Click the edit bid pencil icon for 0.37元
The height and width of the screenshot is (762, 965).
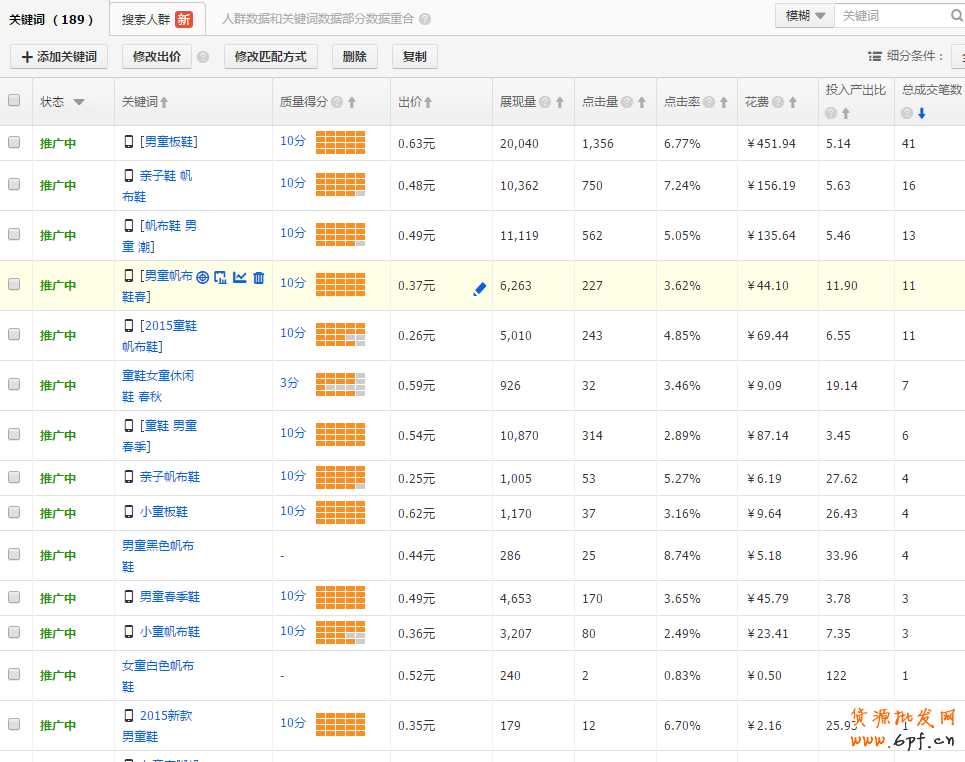(x=479, y=289)
